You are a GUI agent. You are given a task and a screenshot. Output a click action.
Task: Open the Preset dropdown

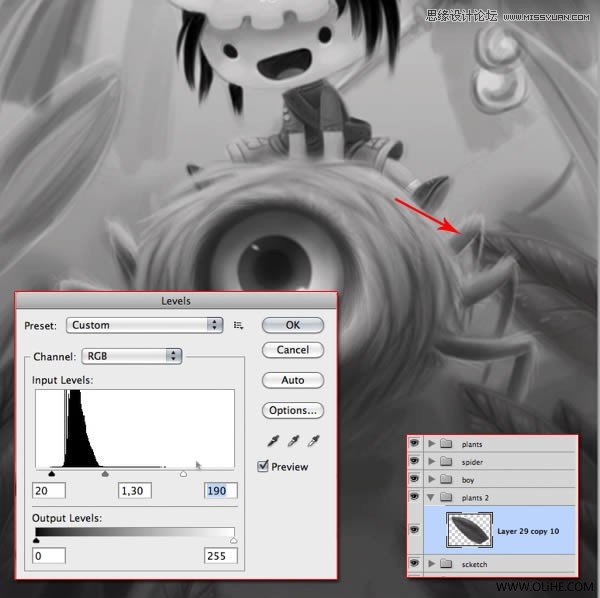pos(144,325)
